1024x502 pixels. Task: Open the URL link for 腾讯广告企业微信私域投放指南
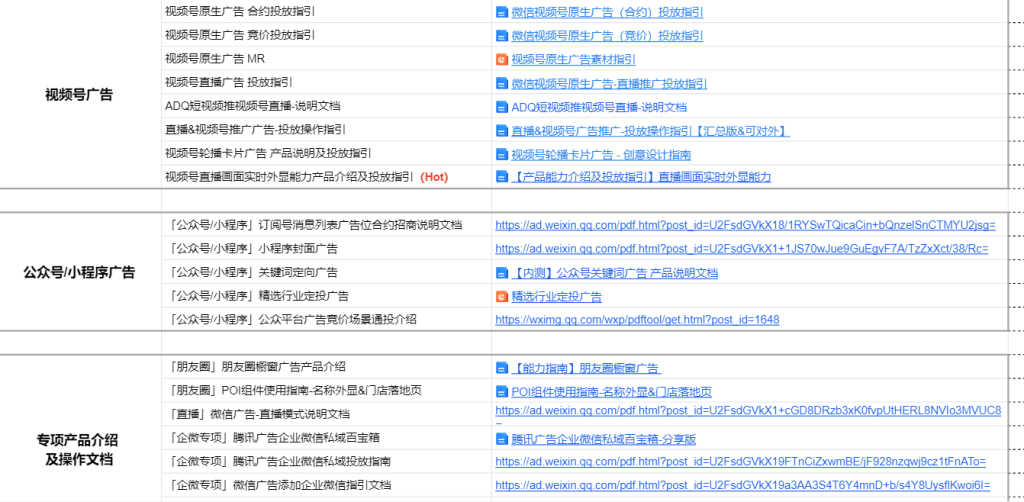pyautogui.click(x=741, y=462)
